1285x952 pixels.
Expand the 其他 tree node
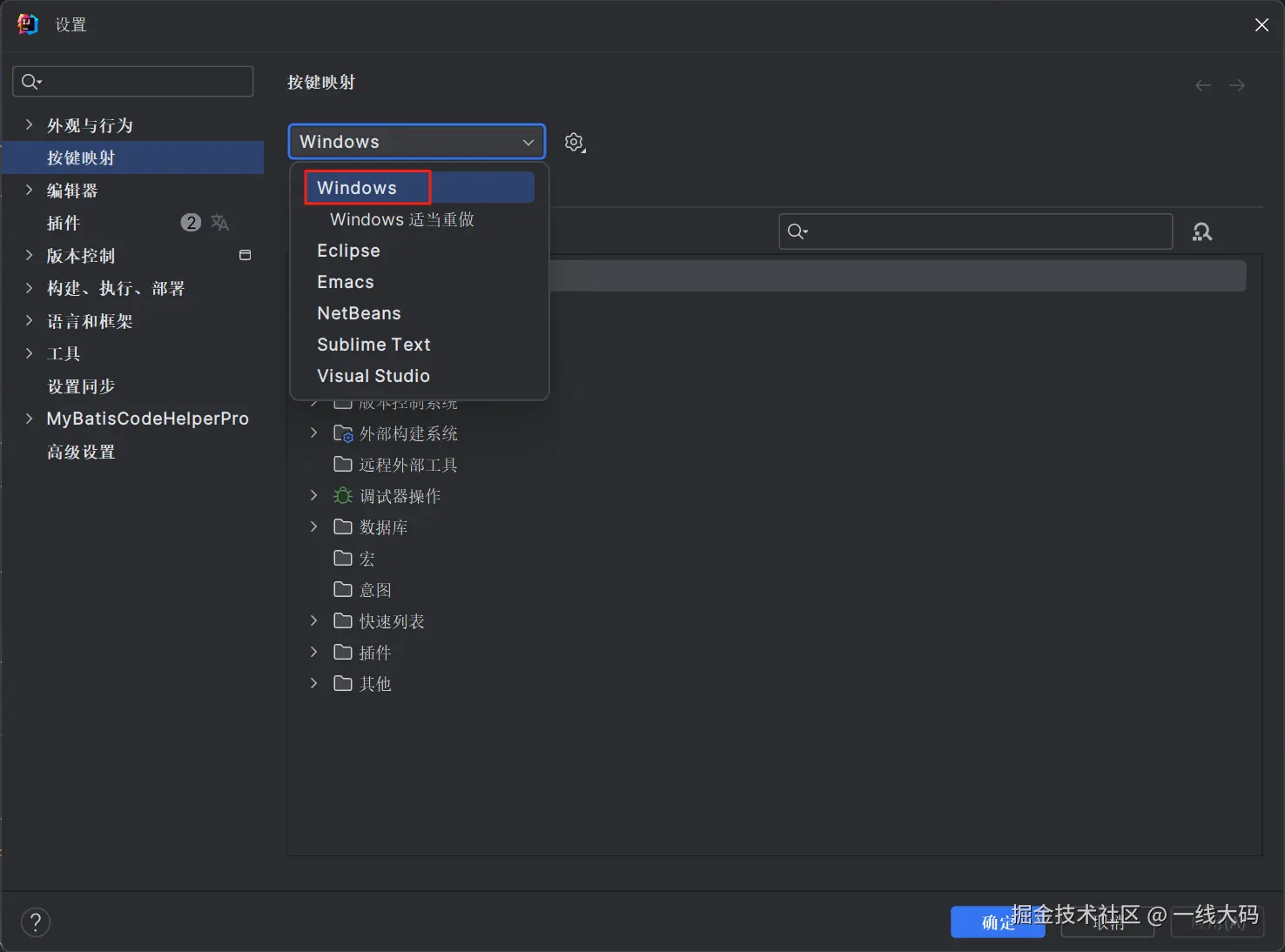point(314,683)
